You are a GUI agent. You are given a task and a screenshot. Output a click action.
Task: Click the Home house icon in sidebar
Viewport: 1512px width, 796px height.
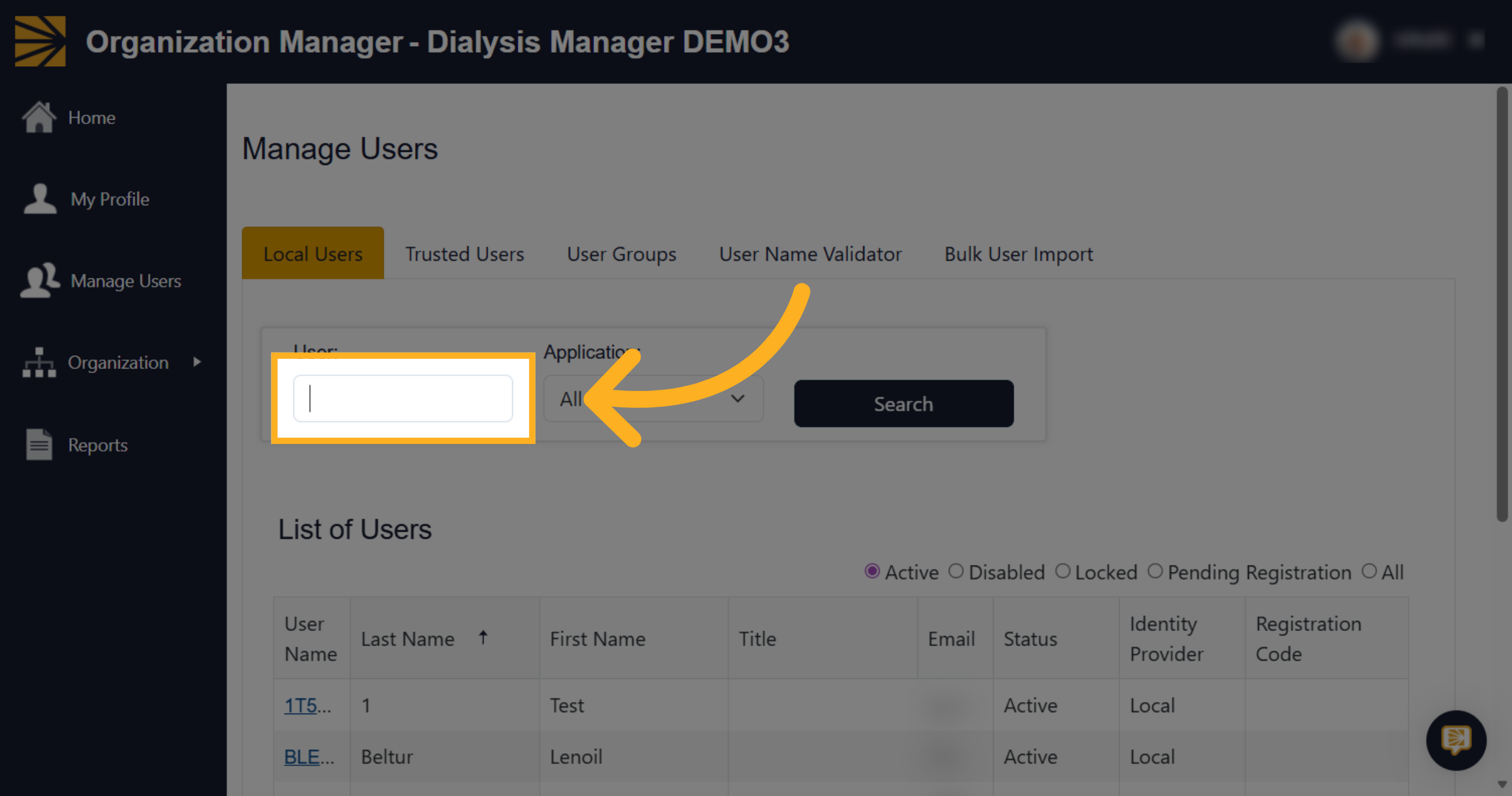coord(39,117)
